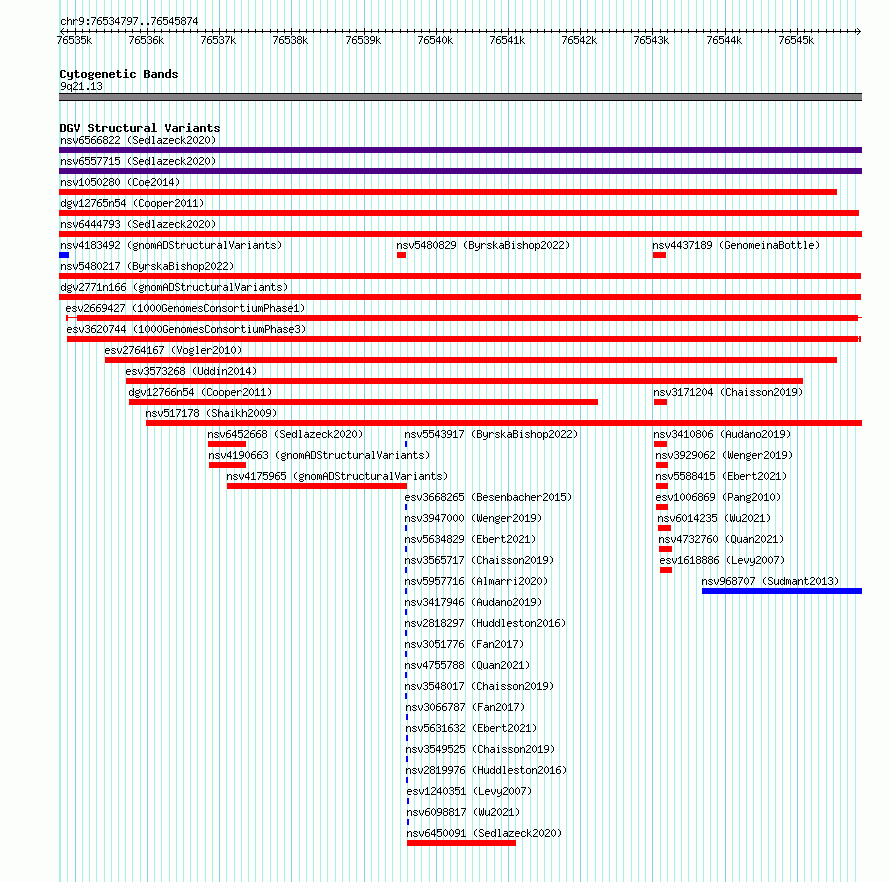The width and height of the screenshot is (890, 882).
Task: Click nsv2819976 (Huddleston2016) label
Action: tap(486, 770)
